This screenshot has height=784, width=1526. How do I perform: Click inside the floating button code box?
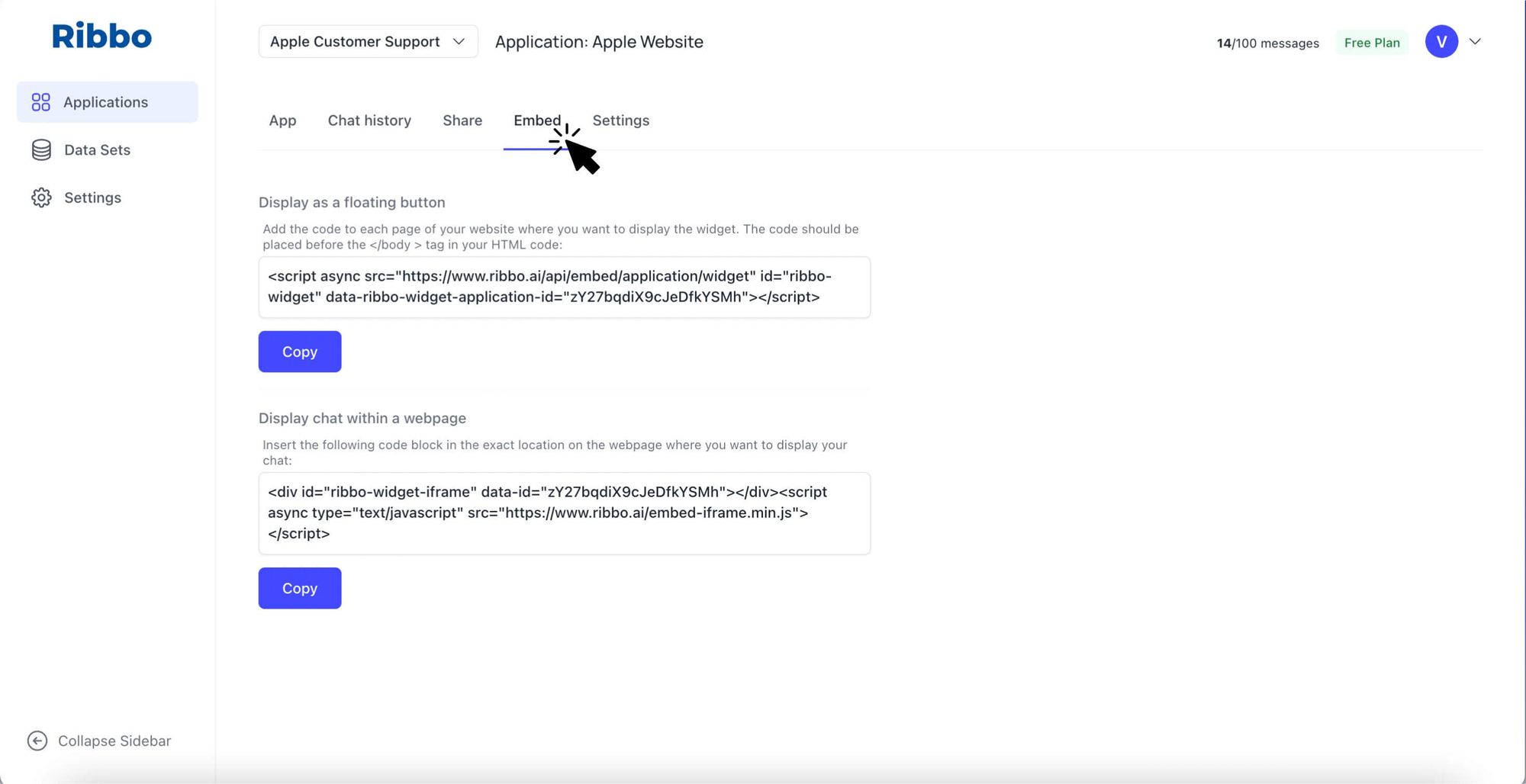pos(565,287)
